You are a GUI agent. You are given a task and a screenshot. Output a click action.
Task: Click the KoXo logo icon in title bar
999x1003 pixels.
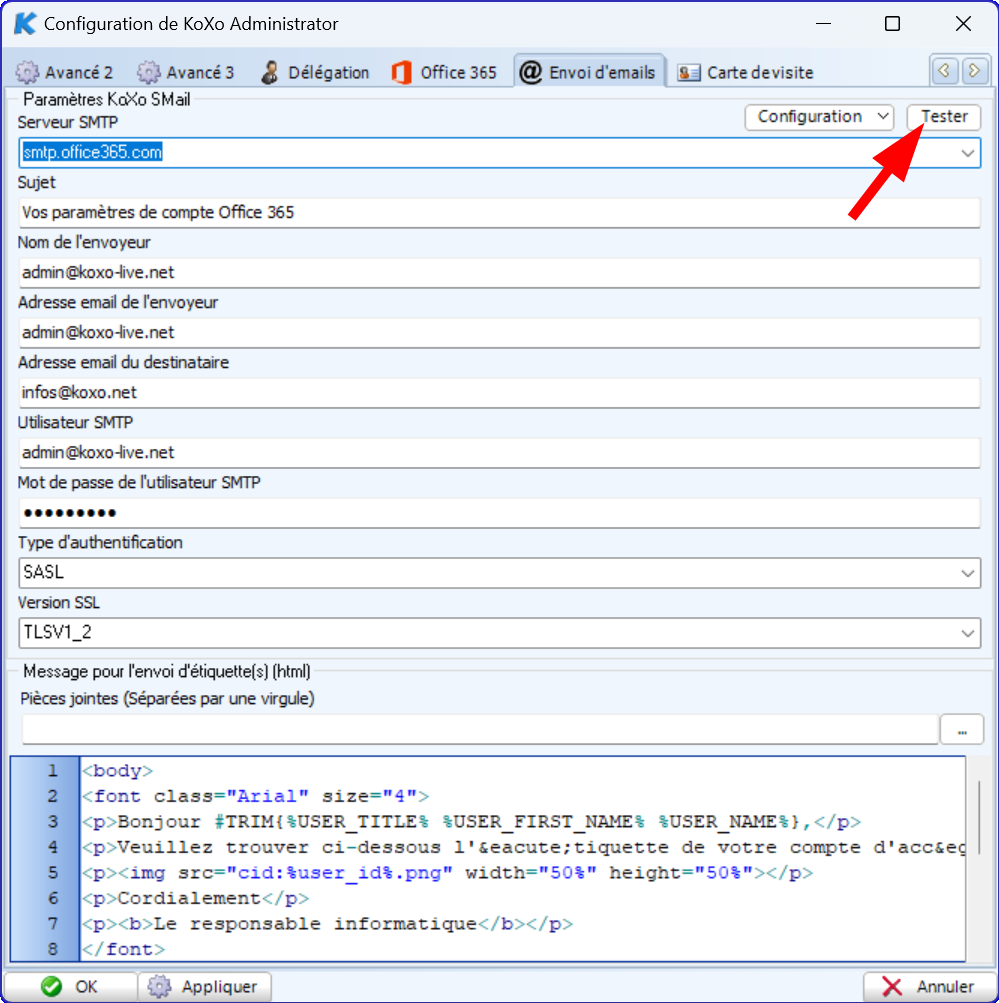24,24
